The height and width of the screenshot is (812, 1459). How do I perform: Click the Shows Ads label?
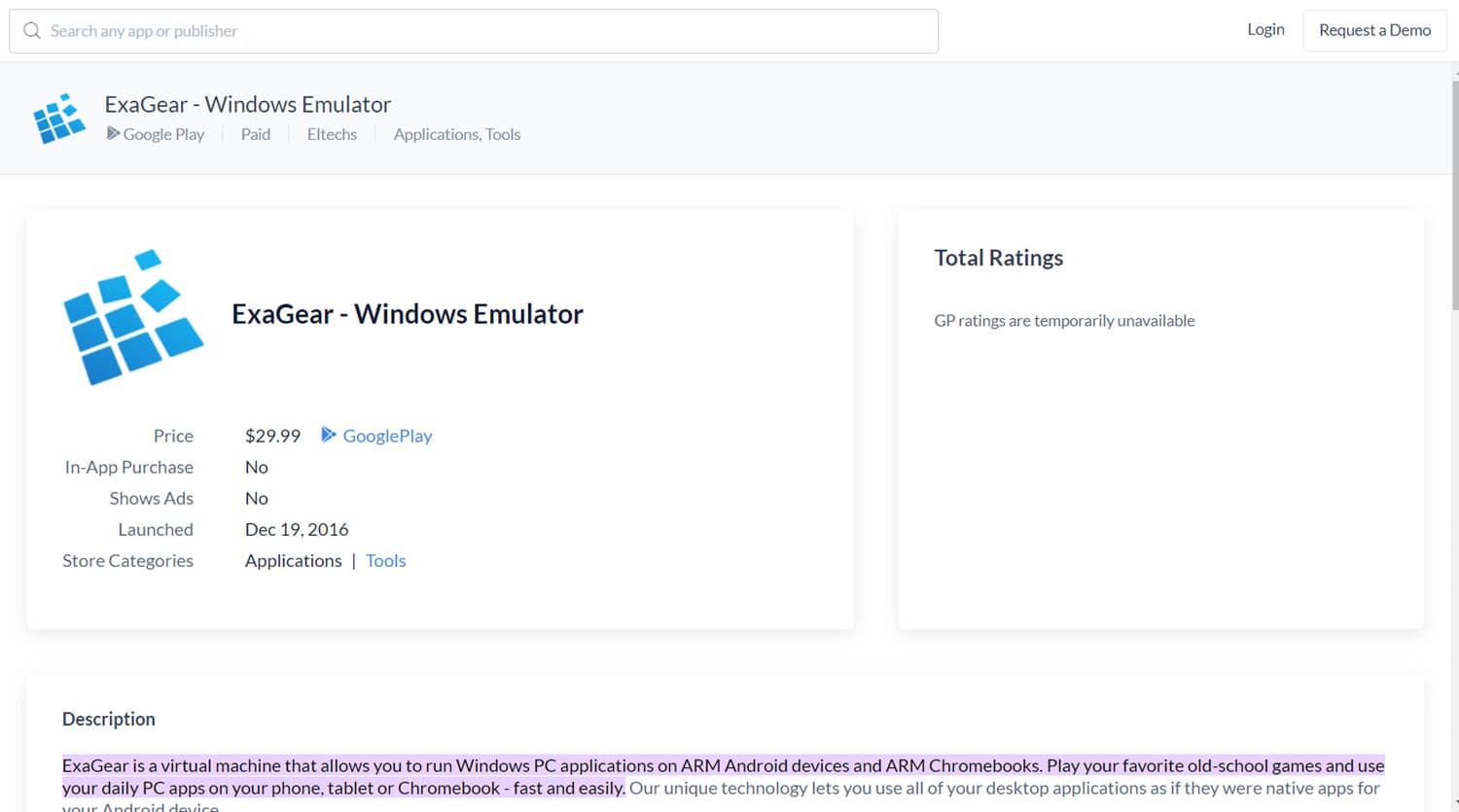151,498
